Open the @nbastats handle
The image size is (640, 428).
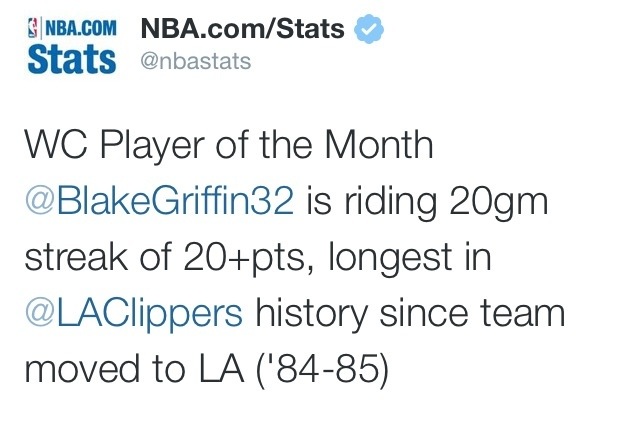(x=196, y=62)
